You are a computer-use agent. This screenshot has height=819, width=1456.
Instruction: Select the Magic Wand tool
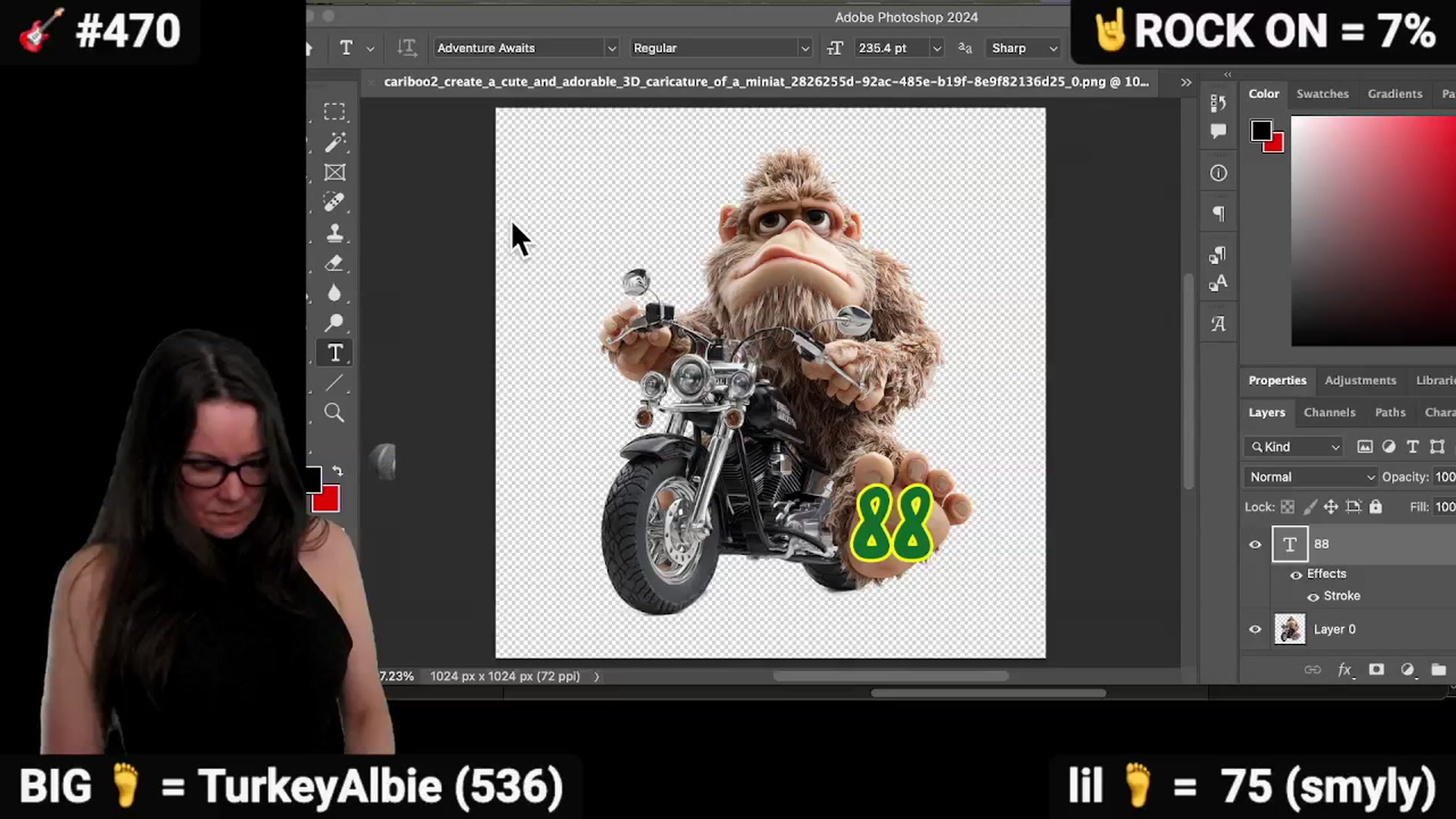(x=334, y=142)
